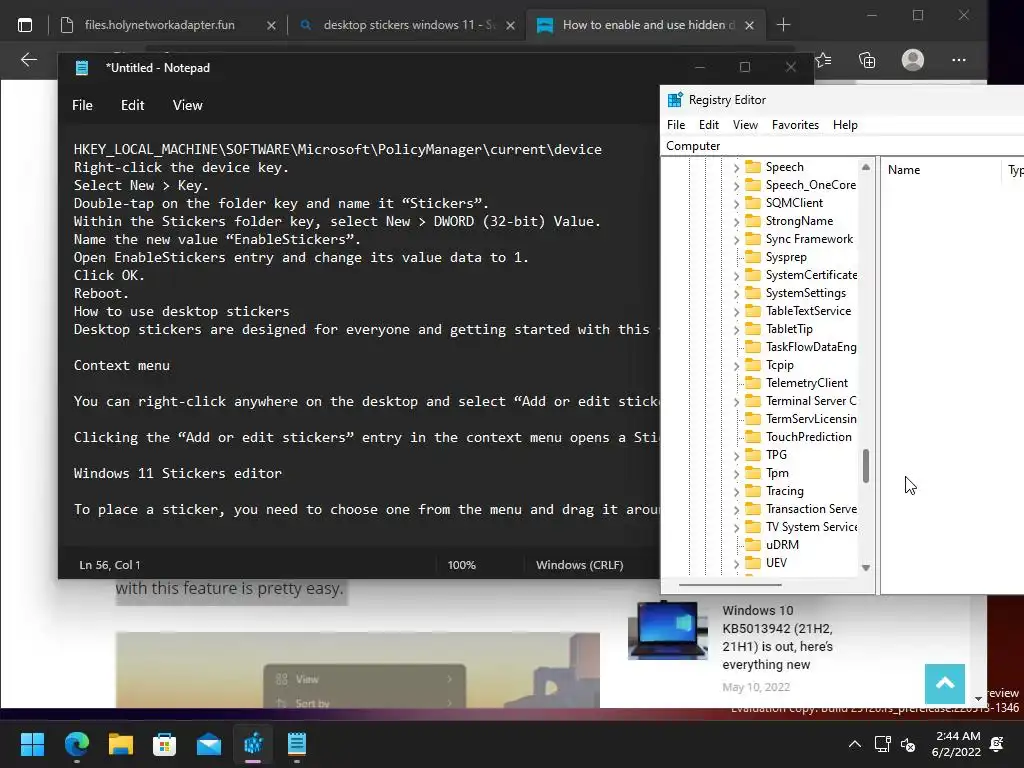Open Edge settings and more menu
Screen dimensions: 1024x768
click(959, 60)
